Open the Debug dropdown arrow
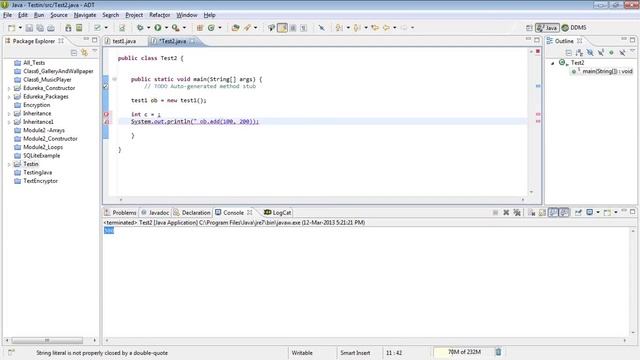The image size is (640, 360). coord(148,28)
